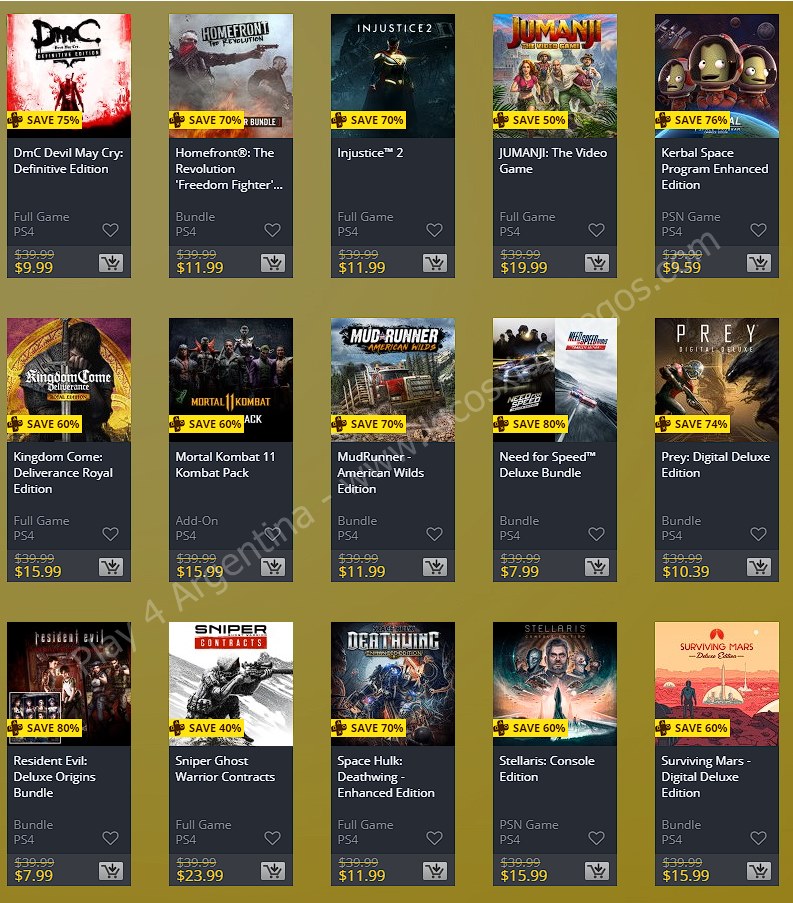Wishlist JUMANJI: The Video Game heart
The height and width of the screenshot is (903, 793).
pos(597,230)
